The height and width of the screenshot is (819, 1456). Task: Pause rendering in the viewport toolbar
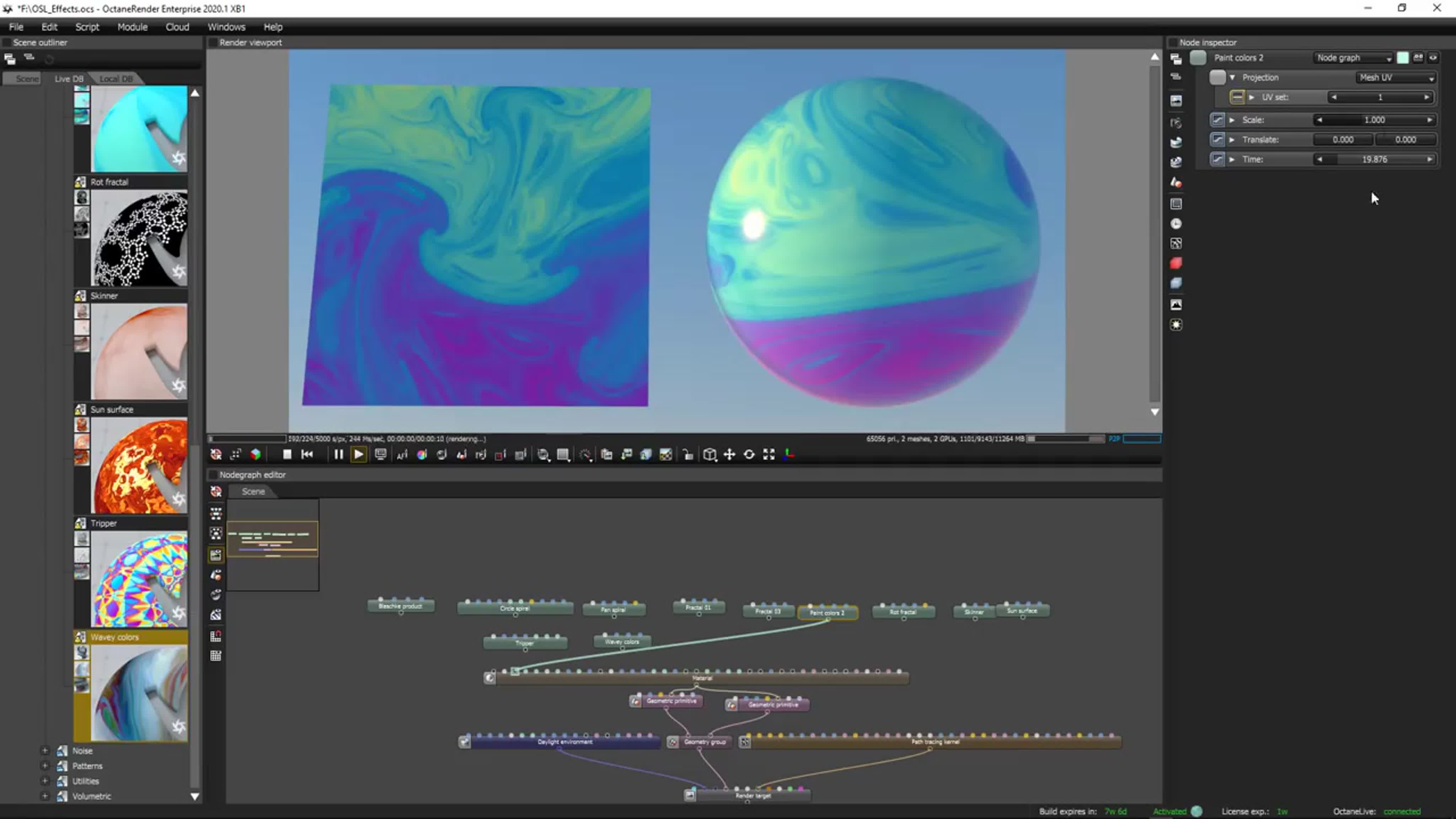[x=338, y=454]
